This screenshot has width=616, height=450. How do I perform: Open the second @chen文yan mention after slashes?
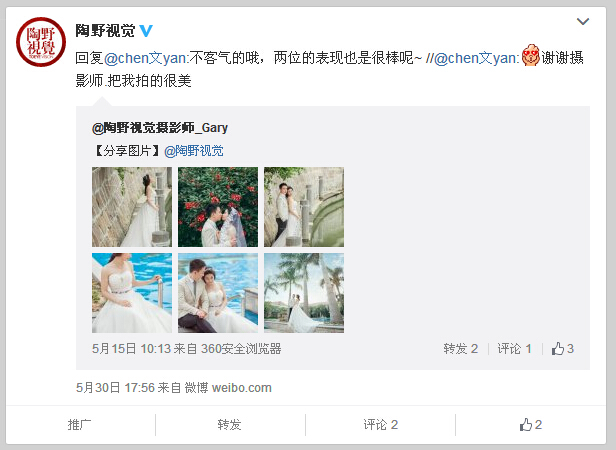point(477,58)
